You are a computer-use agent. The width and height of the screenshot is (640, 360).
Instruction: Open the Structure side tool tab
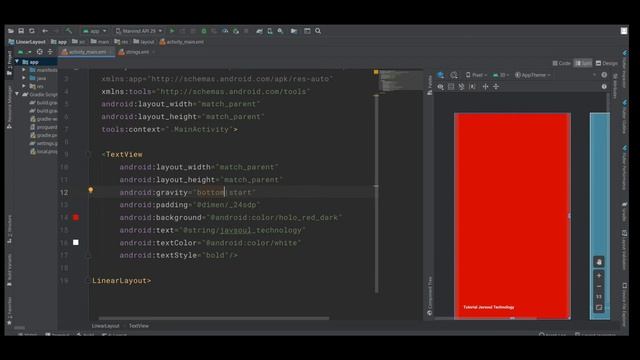(x=9, y=228)
